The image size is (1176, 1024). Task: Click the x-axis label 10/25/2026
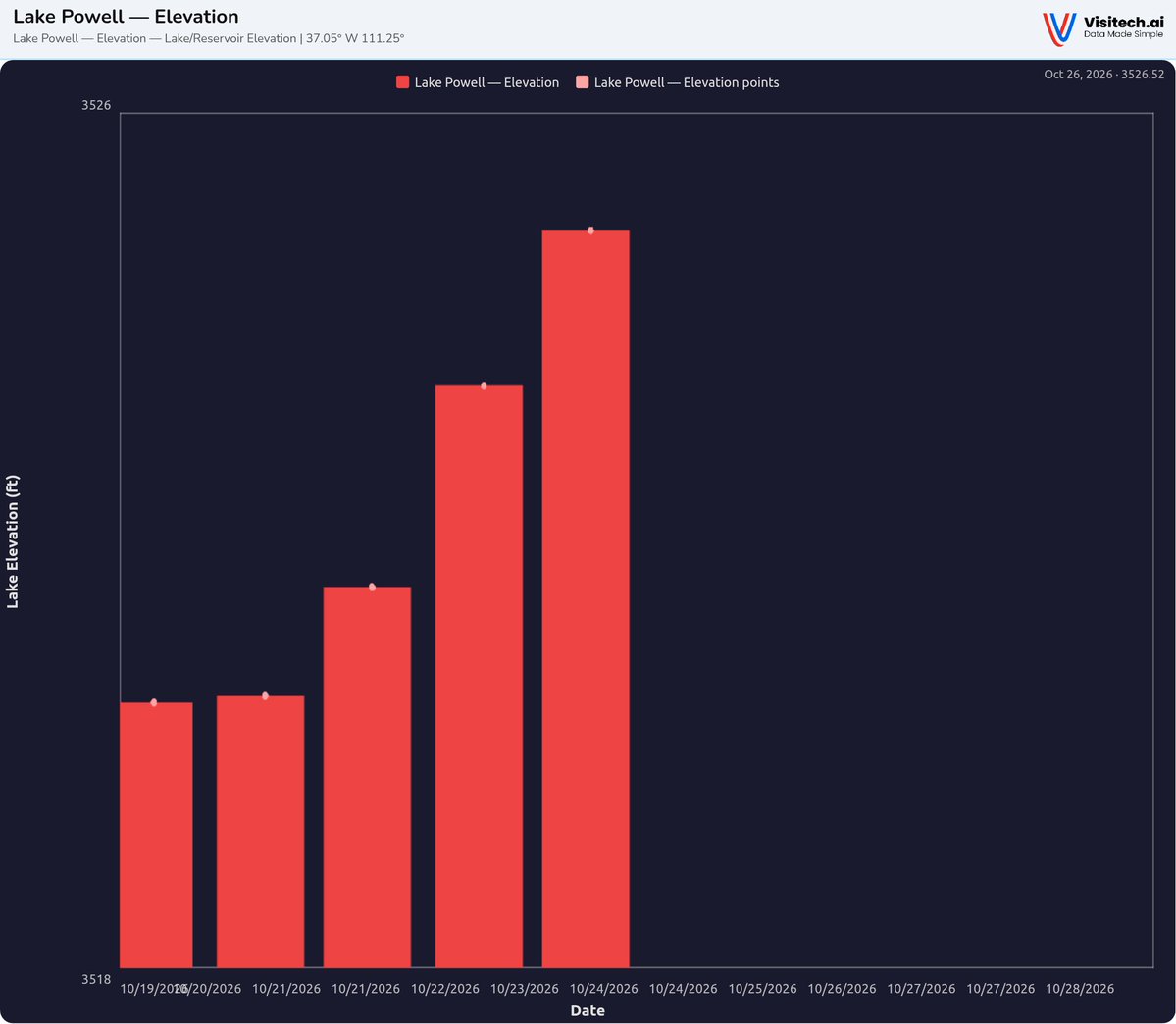click(762, 989)
